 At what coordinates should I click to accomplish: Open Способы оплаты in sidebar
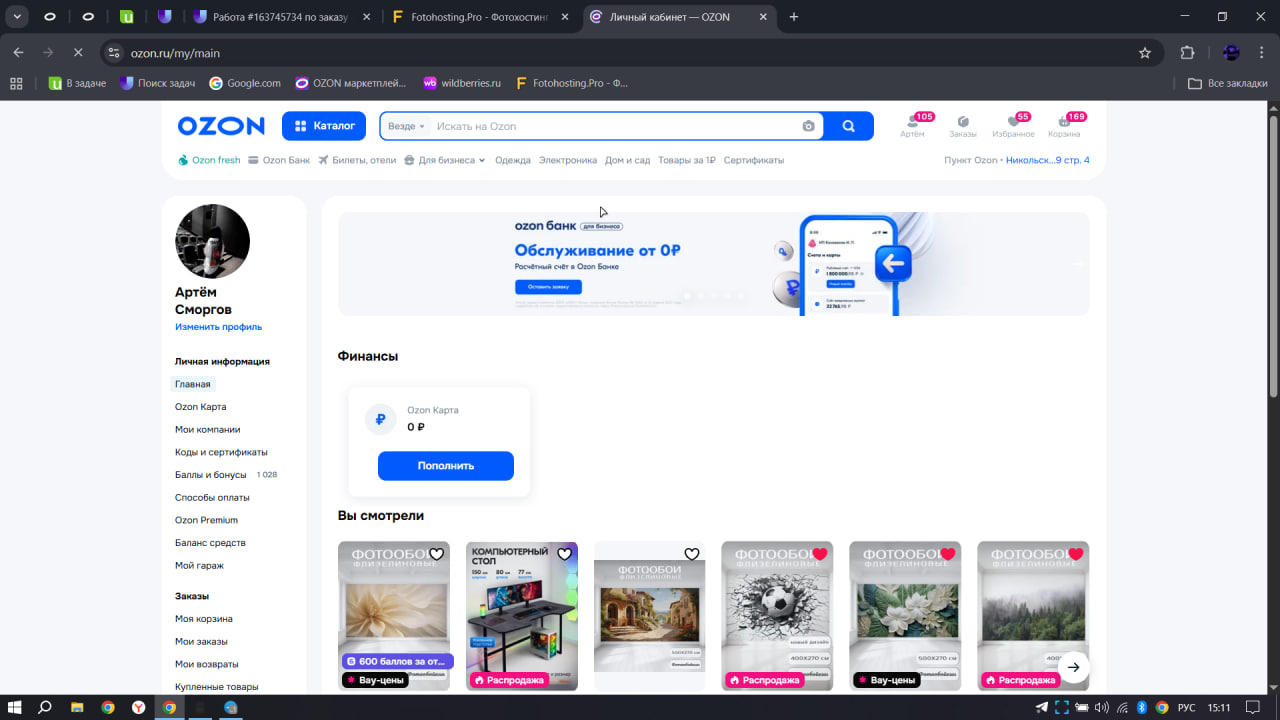click(x=212, y=497)
